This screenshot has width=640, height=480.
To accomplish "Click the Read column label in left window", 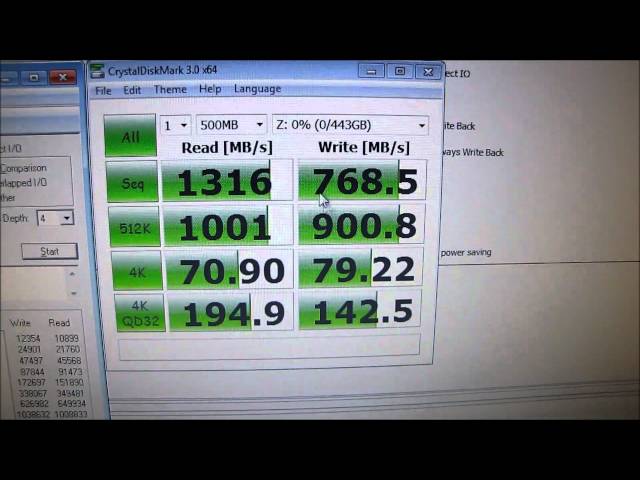I will pyautogui.click(x=59, y=322).
